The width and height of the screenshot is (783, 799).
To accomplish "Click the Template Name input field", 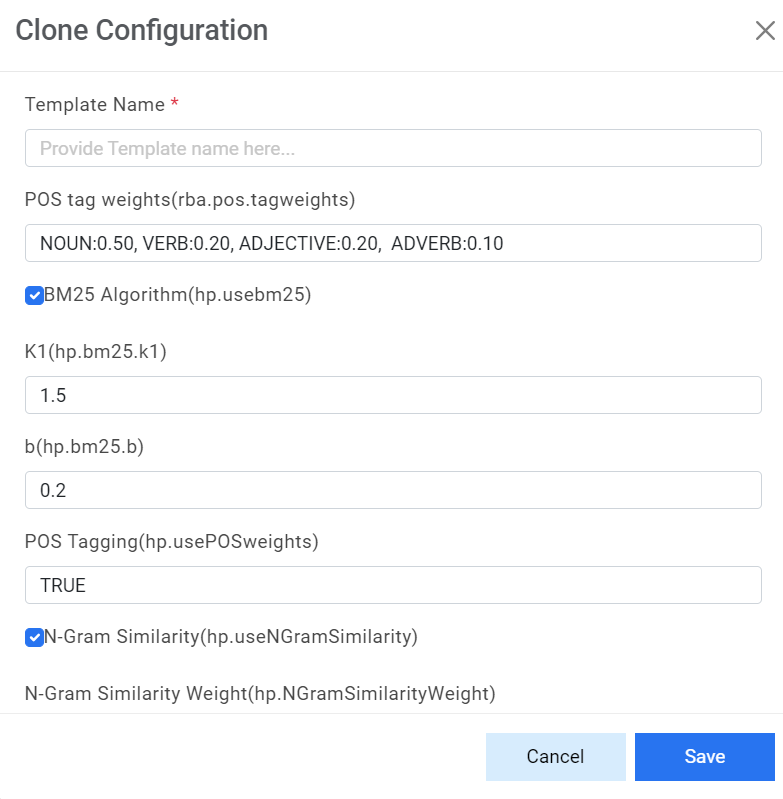I will pyautogui.click(x=393, y=148).
